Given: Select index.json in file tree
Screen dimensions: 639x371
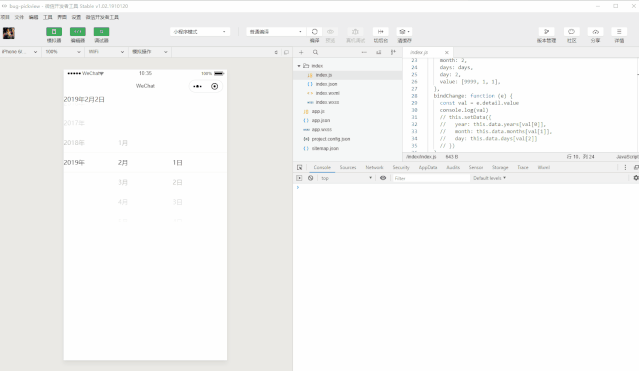Looking at the screenshot, I should [348, 84].
